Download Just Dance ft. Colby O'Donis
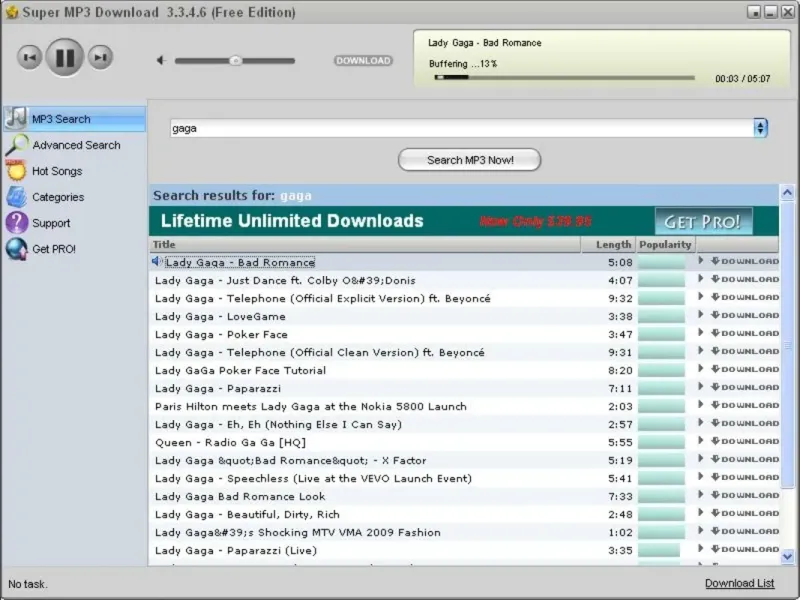The height and width of the screenshot is (600, 800). pyautogui.click(x=745, y=279)
